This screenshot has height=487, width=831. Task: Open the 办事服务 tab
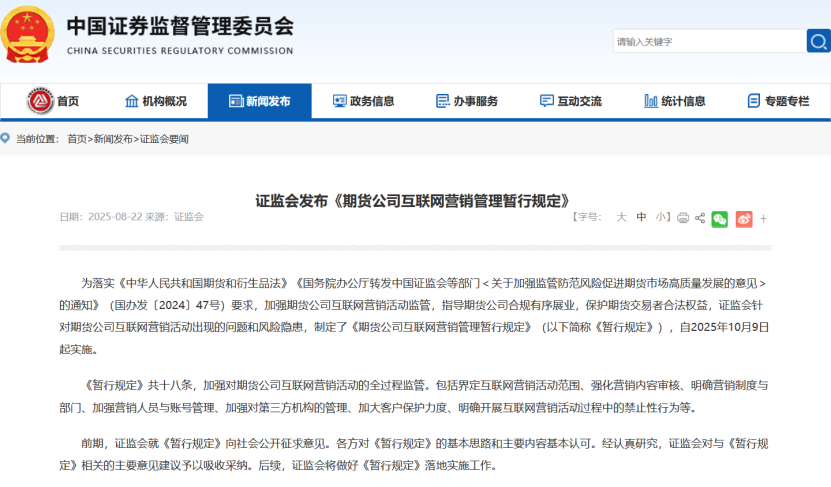[467, 101]
